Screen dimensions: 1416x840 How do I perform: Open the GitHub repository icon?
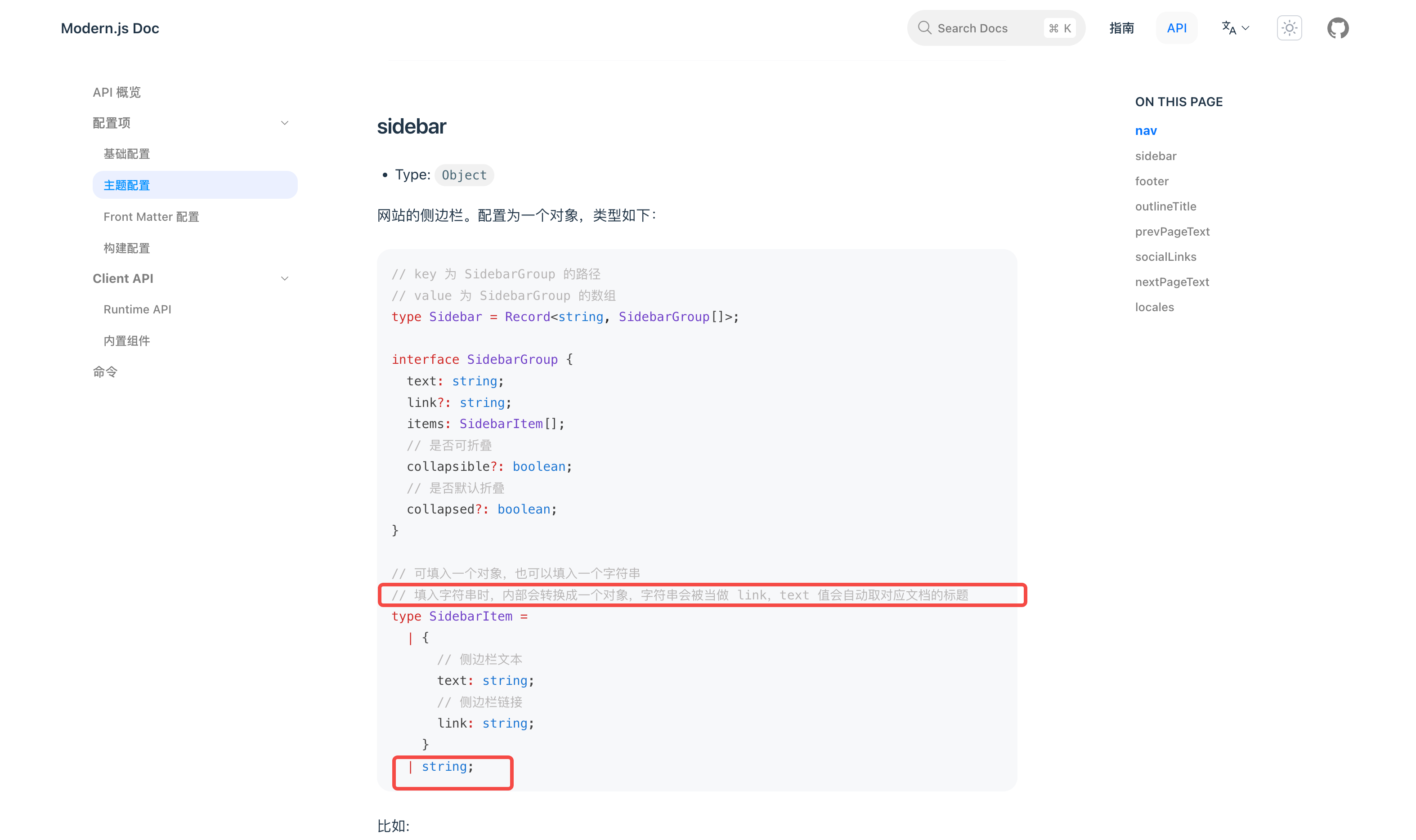point(1337,28)
